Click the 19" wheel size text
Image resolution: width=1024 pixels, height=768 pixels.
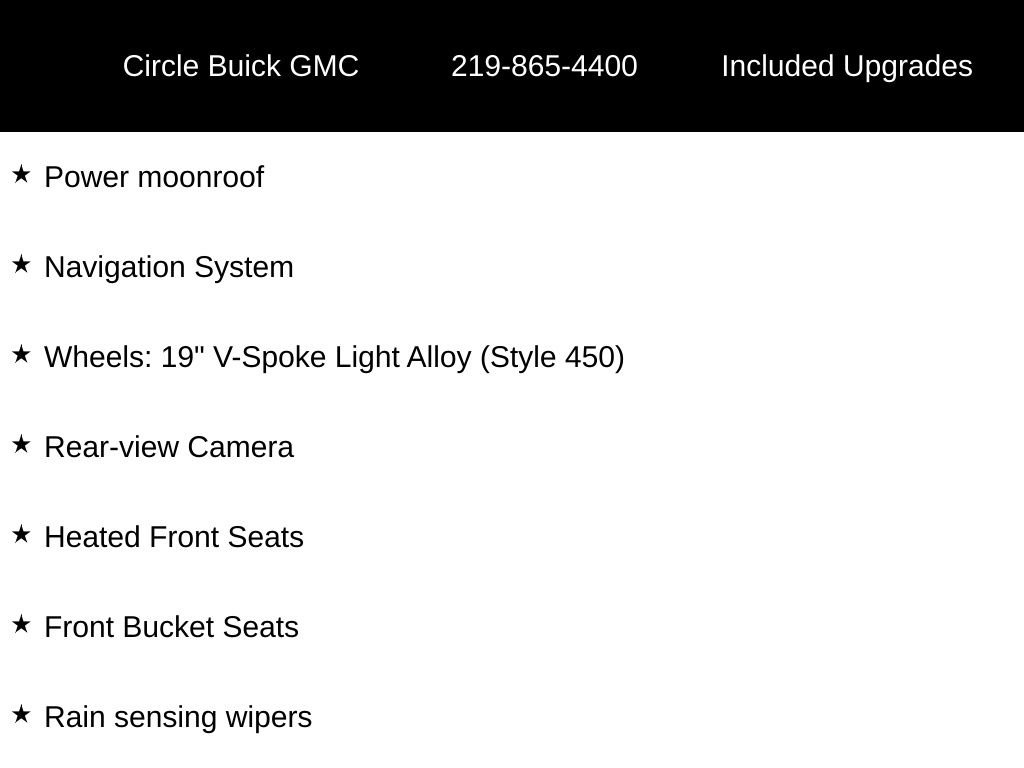pyautogui.click(x=184, y=357)
